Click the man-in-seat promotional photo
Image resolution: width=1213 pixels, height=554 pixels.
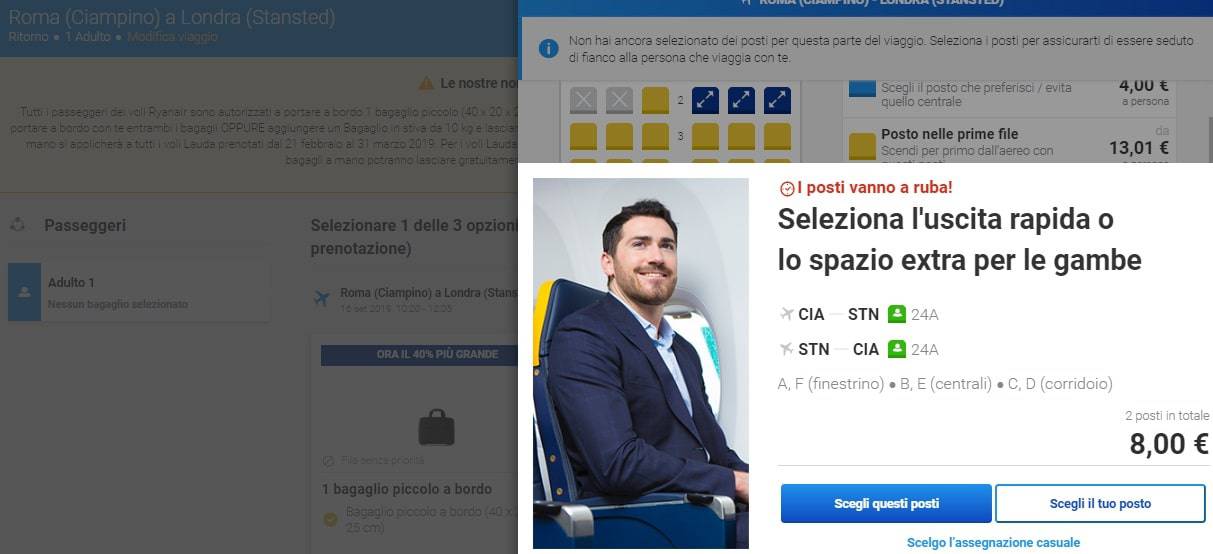640,363
